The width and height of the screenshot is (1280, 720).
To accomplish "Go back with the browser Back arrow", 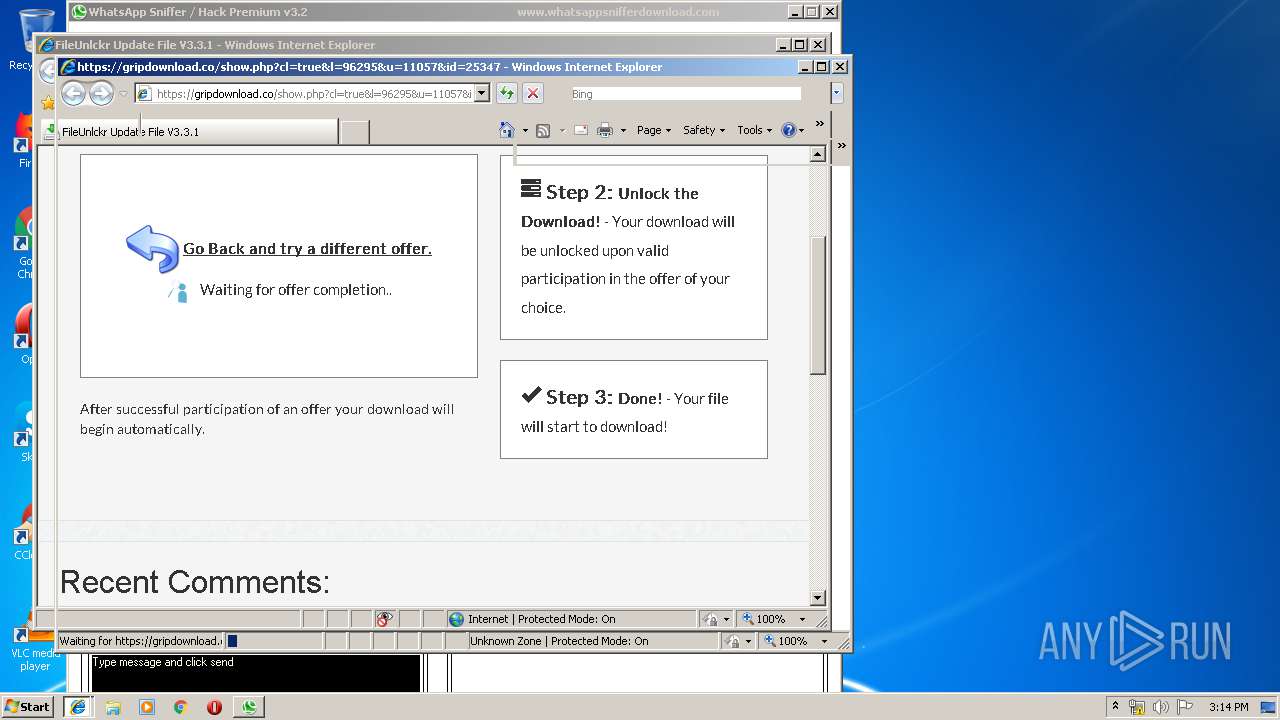I will click(x=73, y=93).
